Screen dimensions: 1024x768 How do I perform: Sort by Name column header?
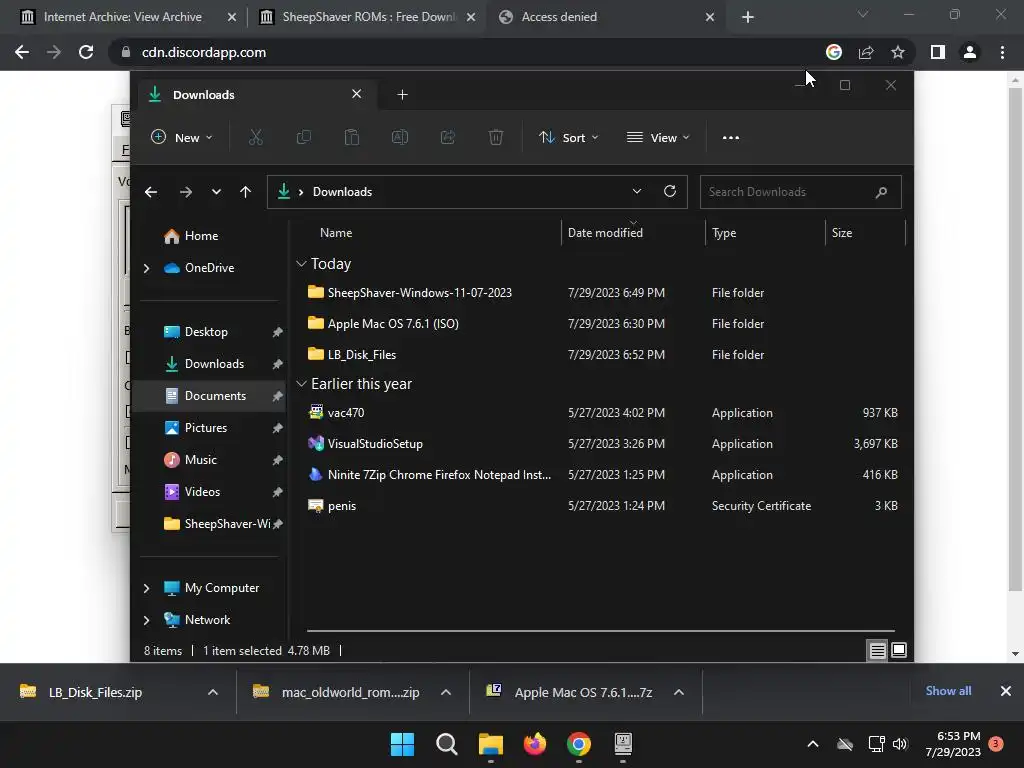point(336,232)
